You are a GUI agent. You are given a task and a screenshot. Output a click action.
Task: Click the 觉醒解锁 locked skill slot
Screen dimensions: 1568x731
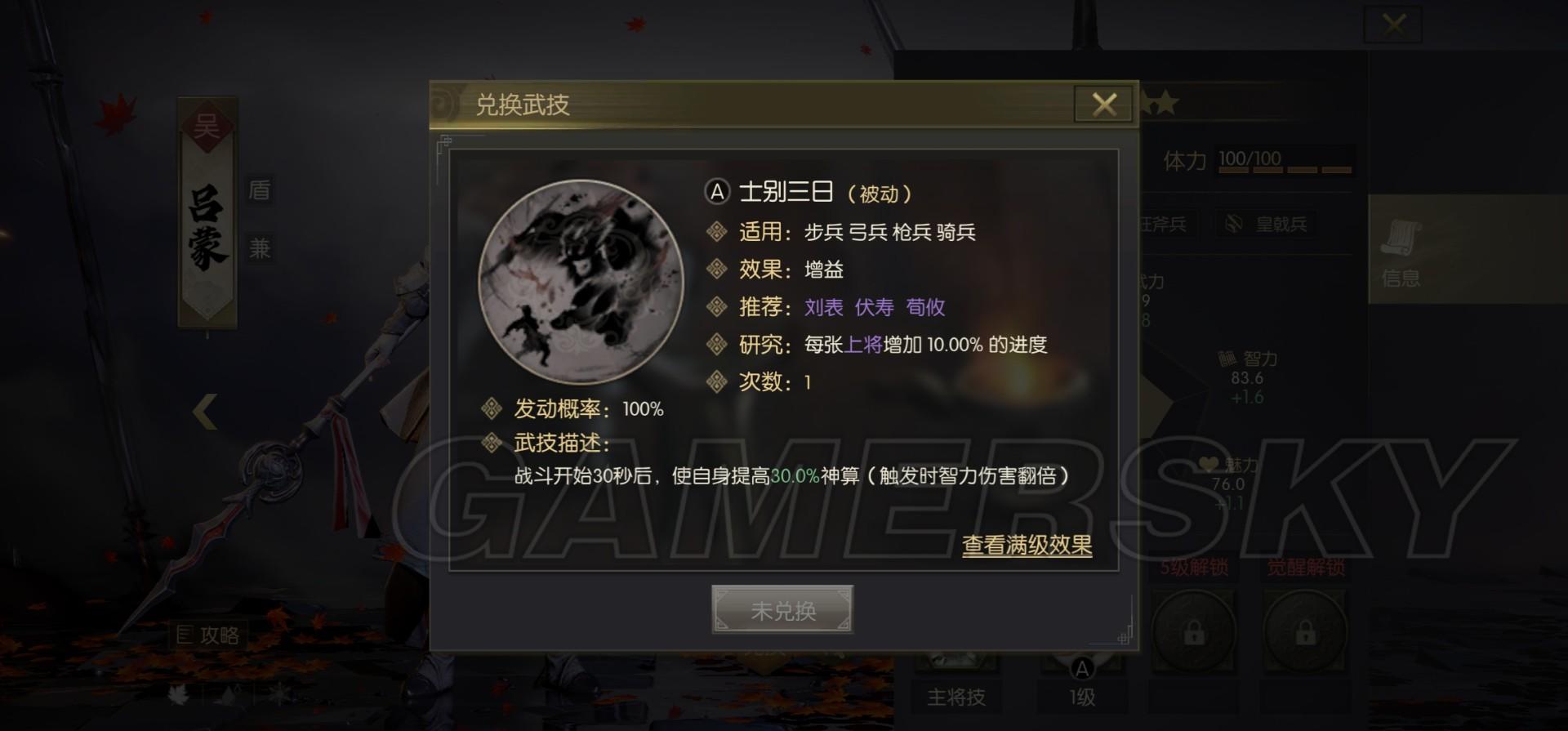(x=1305, y=631)
